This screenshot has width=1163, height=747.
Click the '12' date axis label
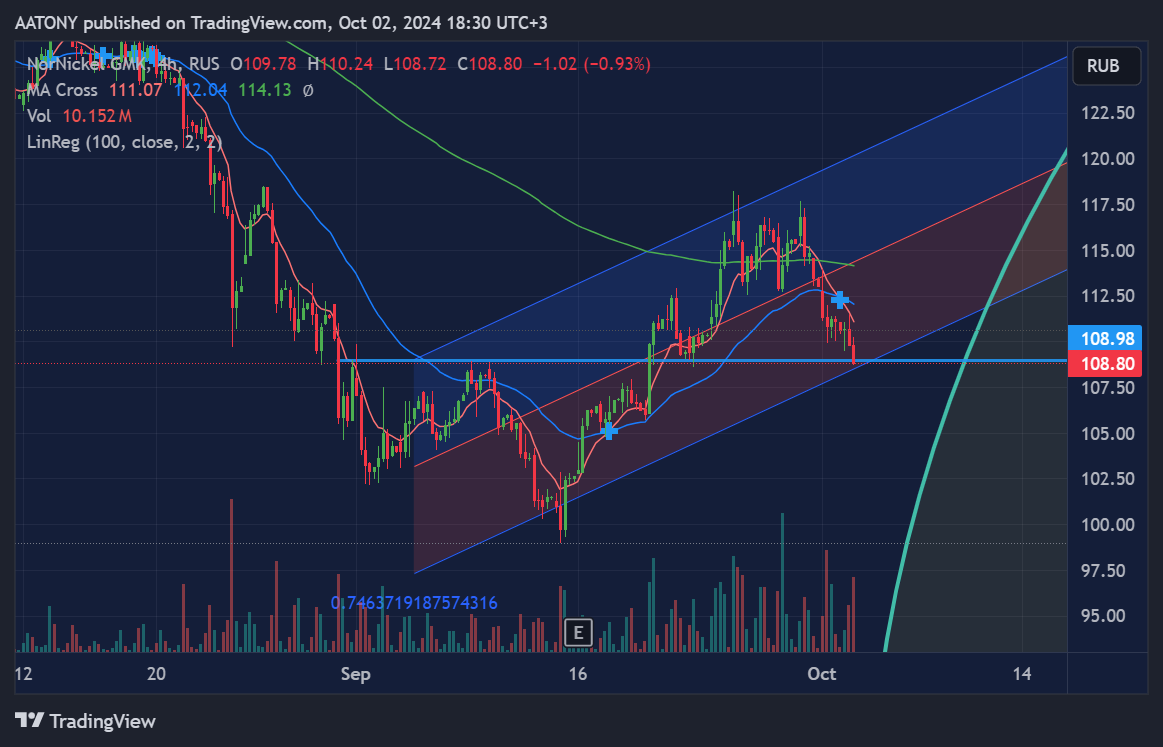pos(24,674)
